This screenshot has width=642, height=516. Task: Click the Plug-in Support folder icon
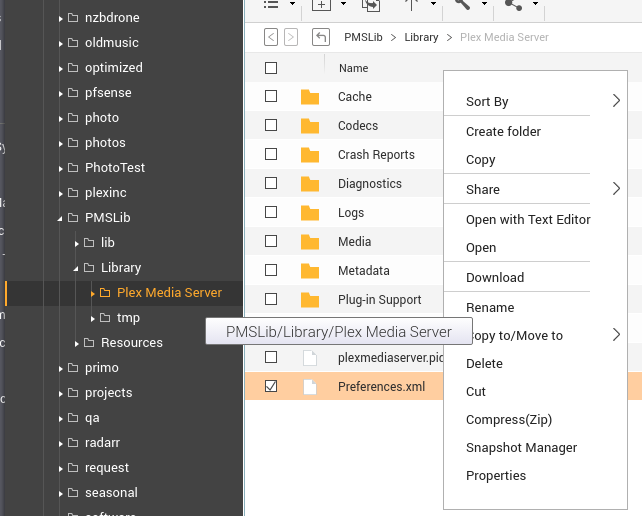(310, 300)
